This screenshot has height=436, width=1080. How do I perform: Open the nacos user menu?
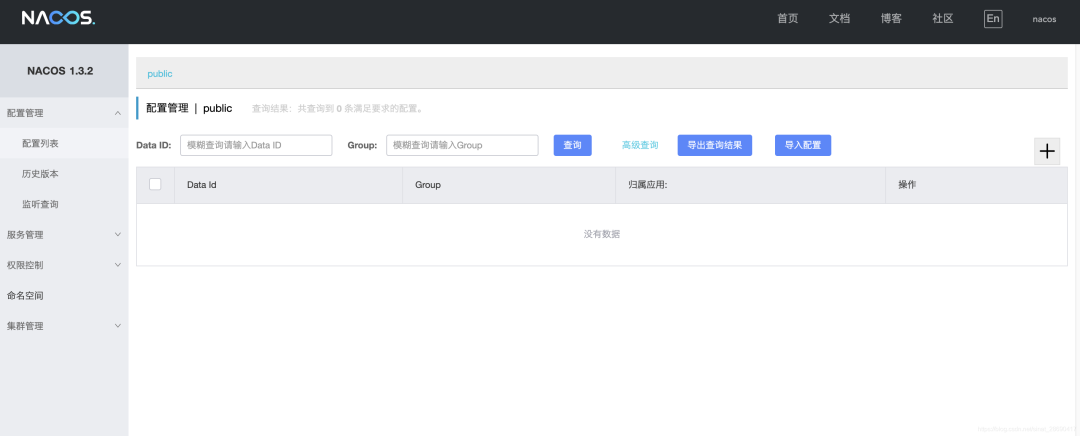(x=1043, y=19)
